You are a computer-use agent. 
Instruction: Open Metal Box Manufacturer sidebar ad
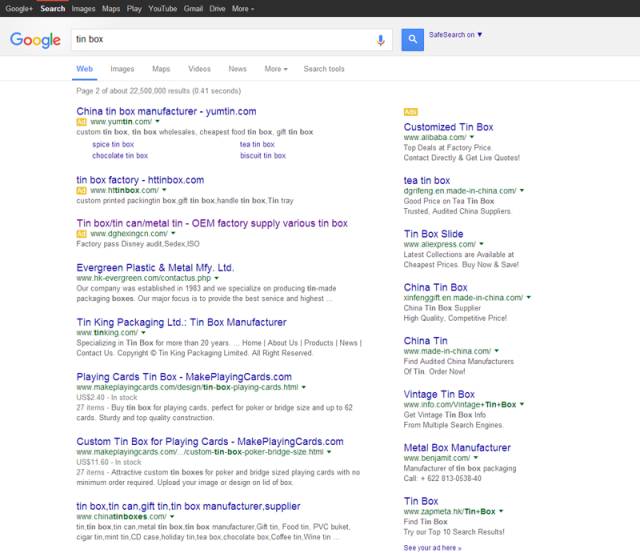457,448
